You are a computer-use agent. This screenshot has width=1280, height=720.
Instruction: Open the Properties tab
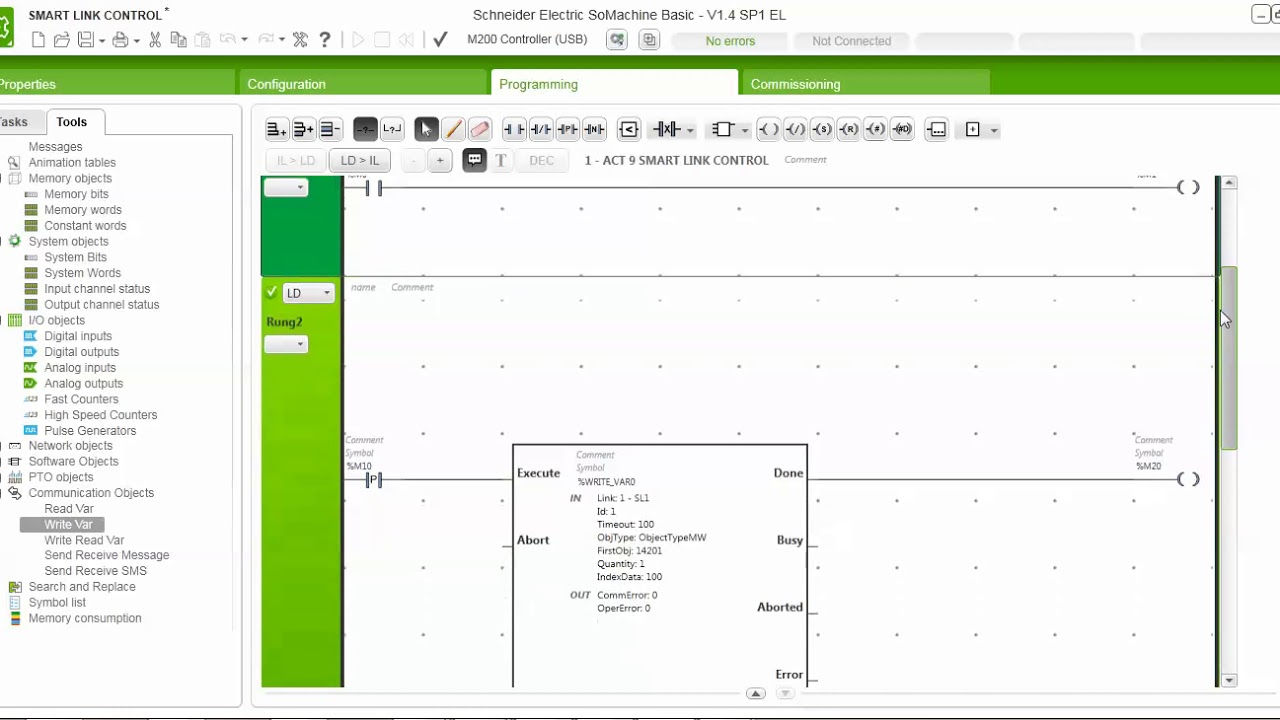coord(117,83)
